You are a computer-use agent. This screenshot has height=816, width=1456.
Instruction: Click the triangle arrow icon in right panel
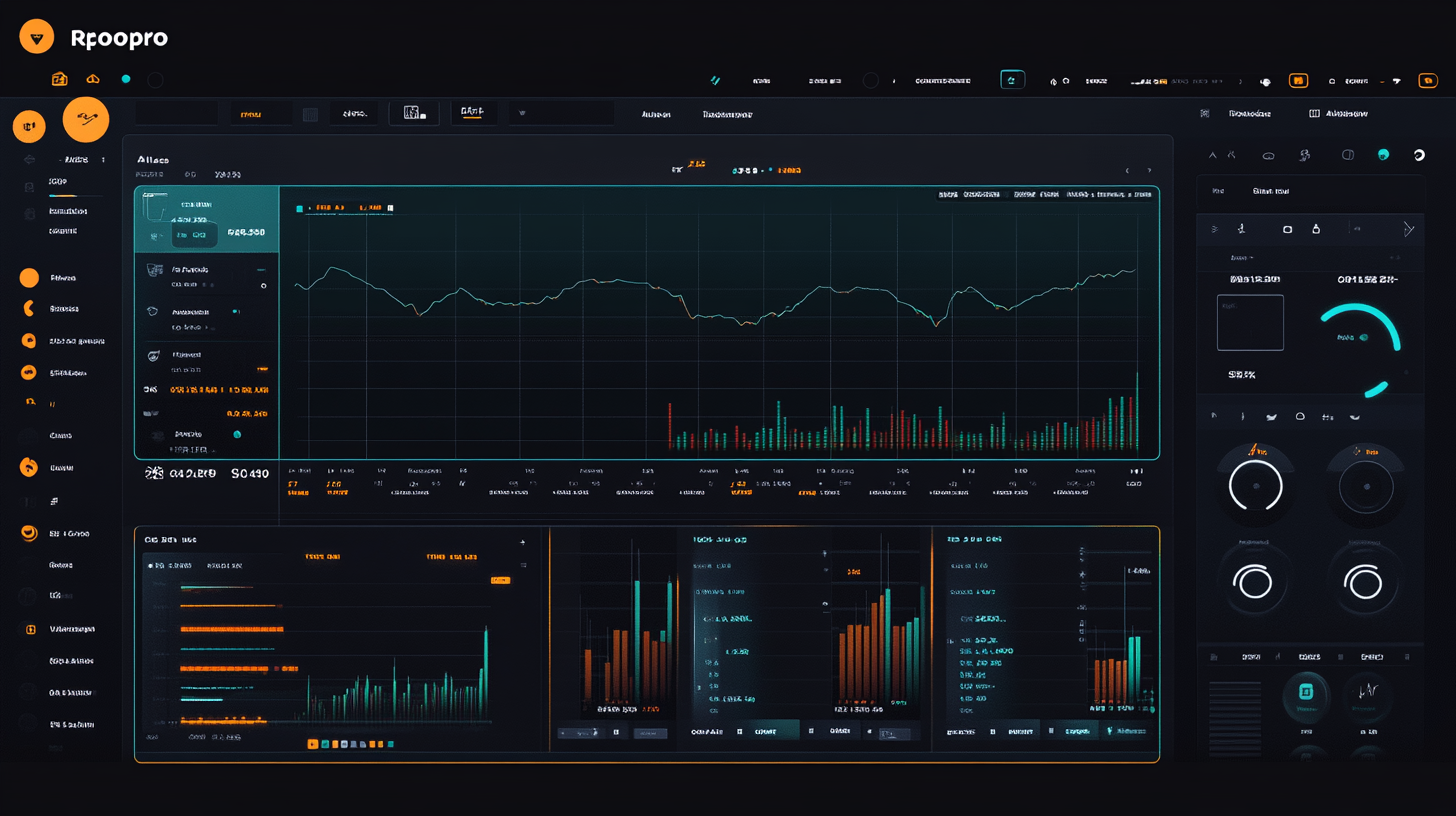pos(1408,229)
